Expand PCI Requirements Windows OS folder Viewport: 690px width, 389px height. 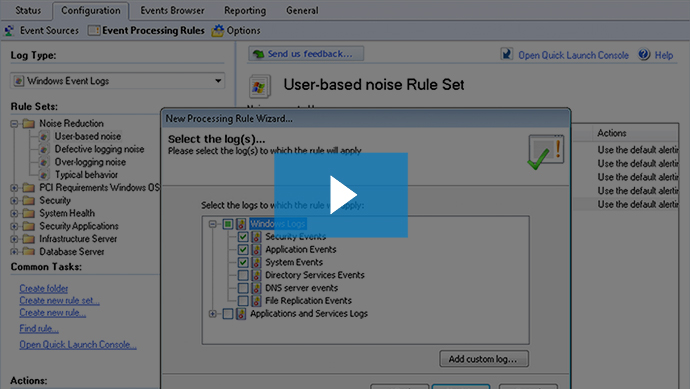pos(15,188)
